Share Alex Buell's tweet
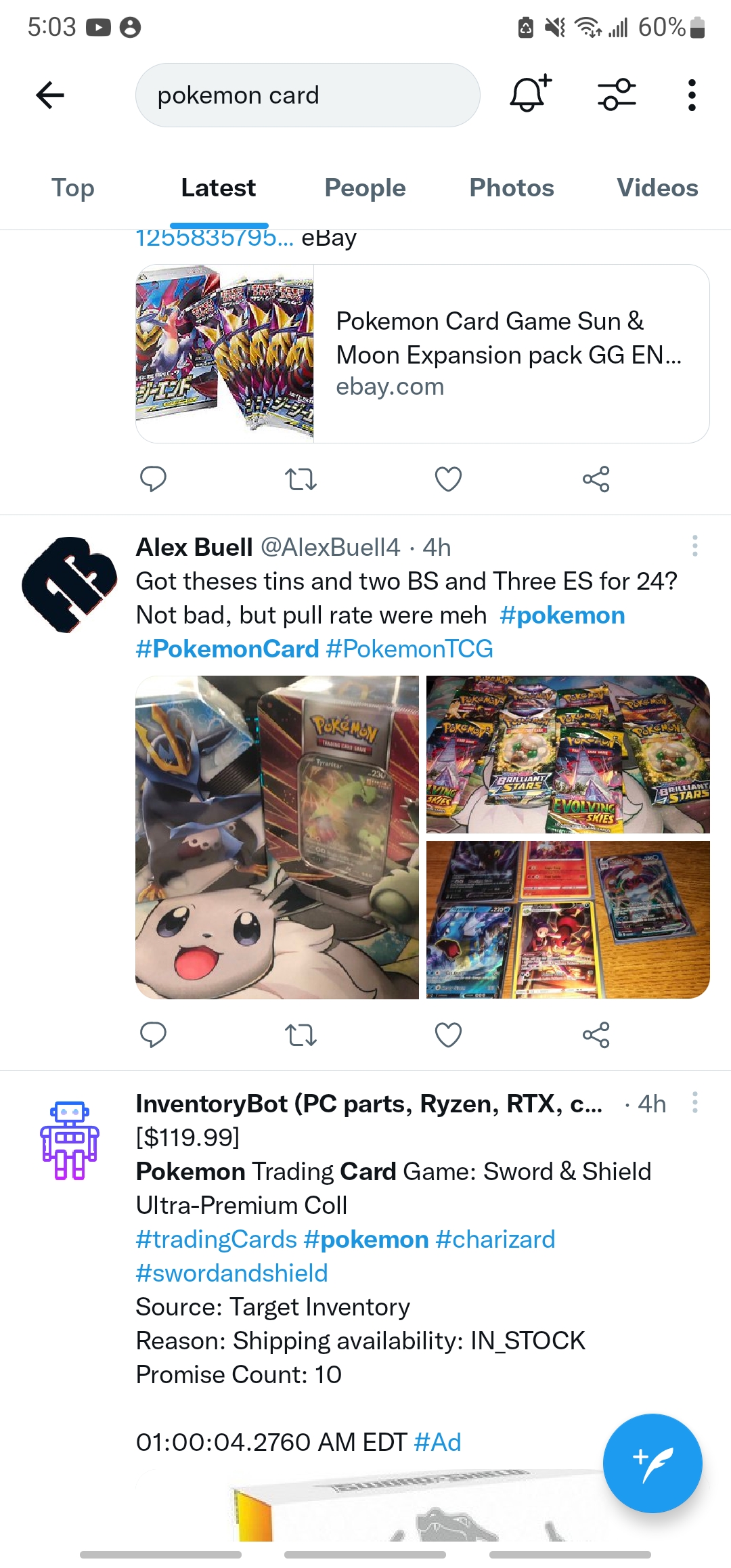 click(x=596, y=1035)
